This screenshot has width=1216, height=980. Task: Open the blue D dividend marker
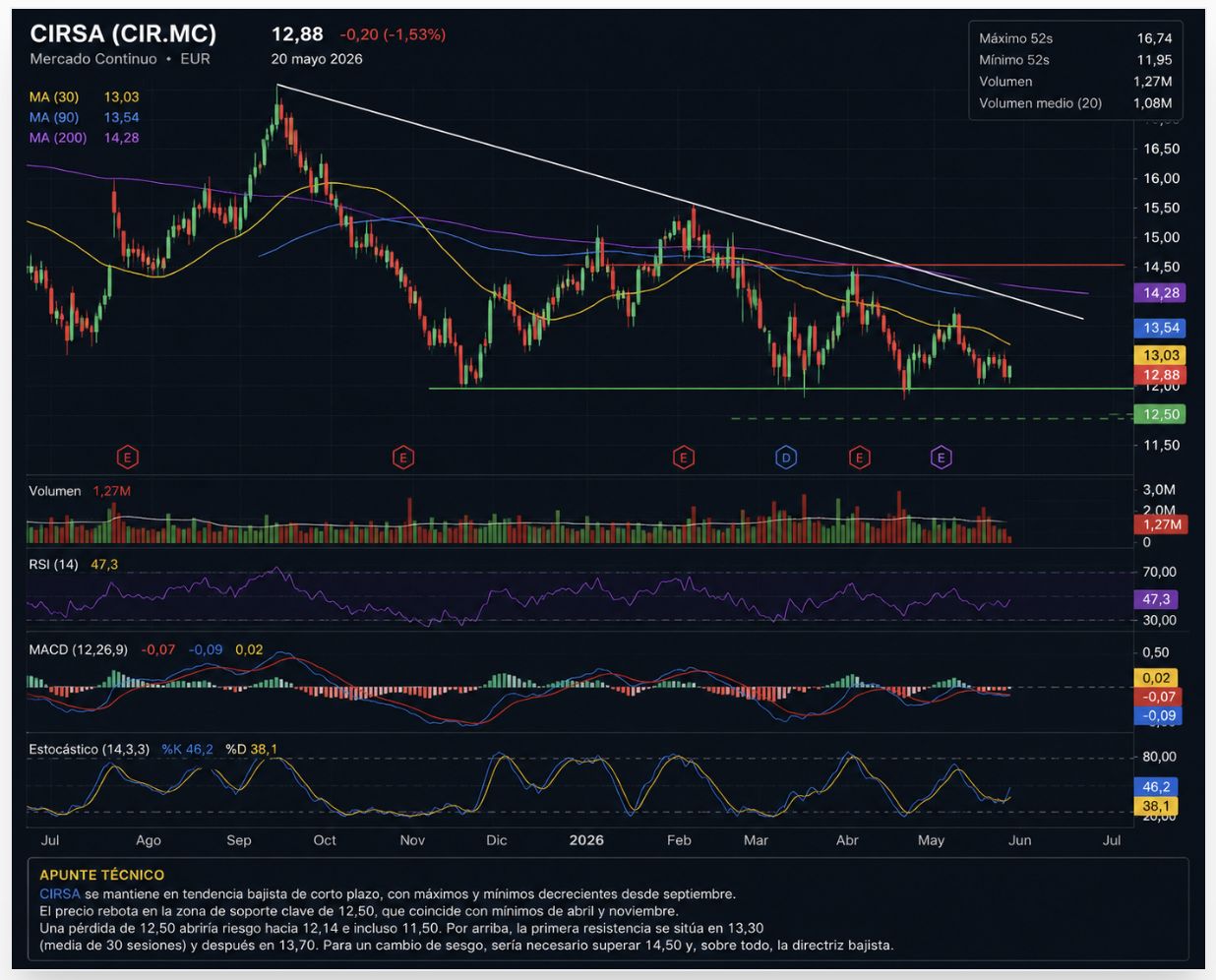pyautogui.click(x=785, y=458)
